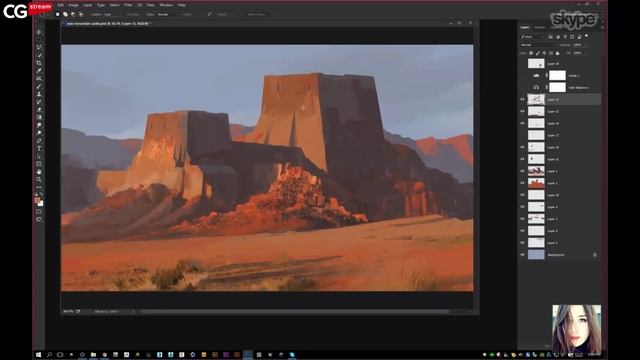
Task: Open File Explorer on taskbar
Action: point(93,355)
